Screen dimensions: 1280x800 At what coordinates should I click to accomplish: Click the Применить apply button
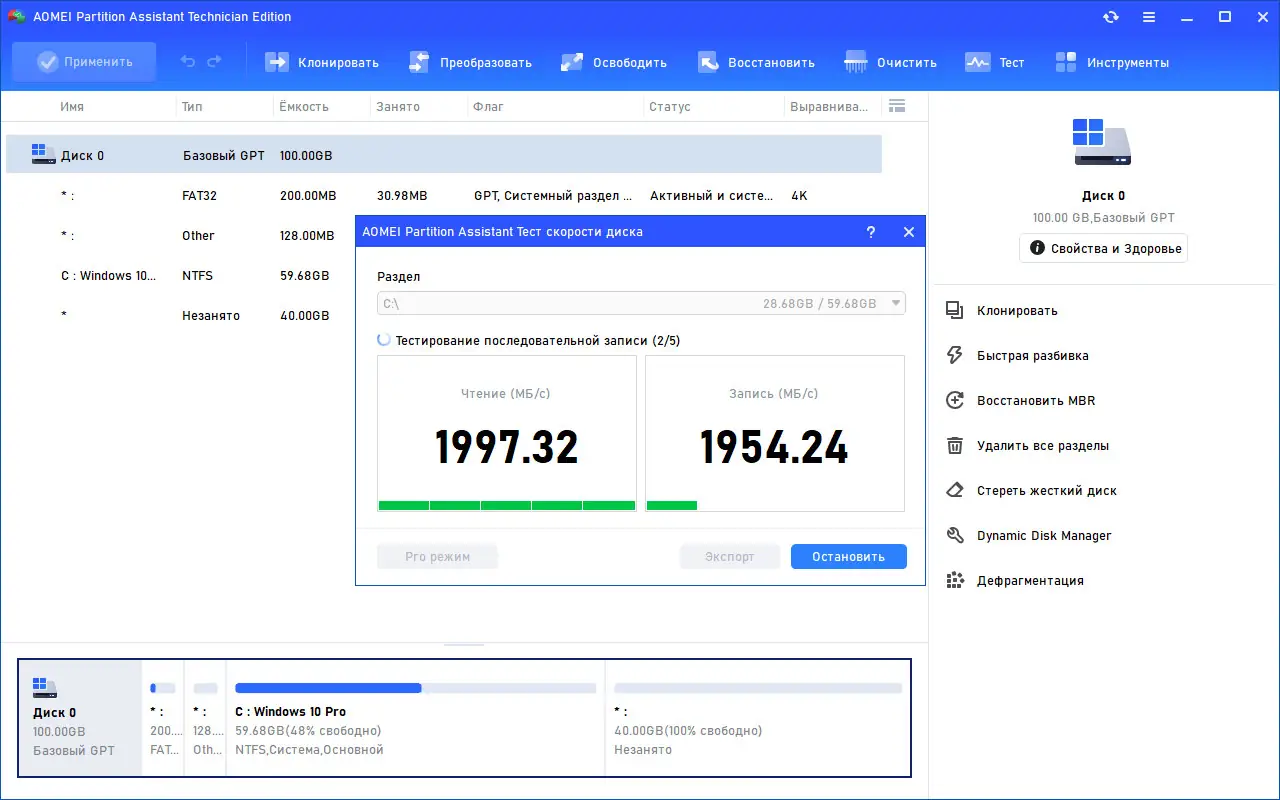[84, 62]
